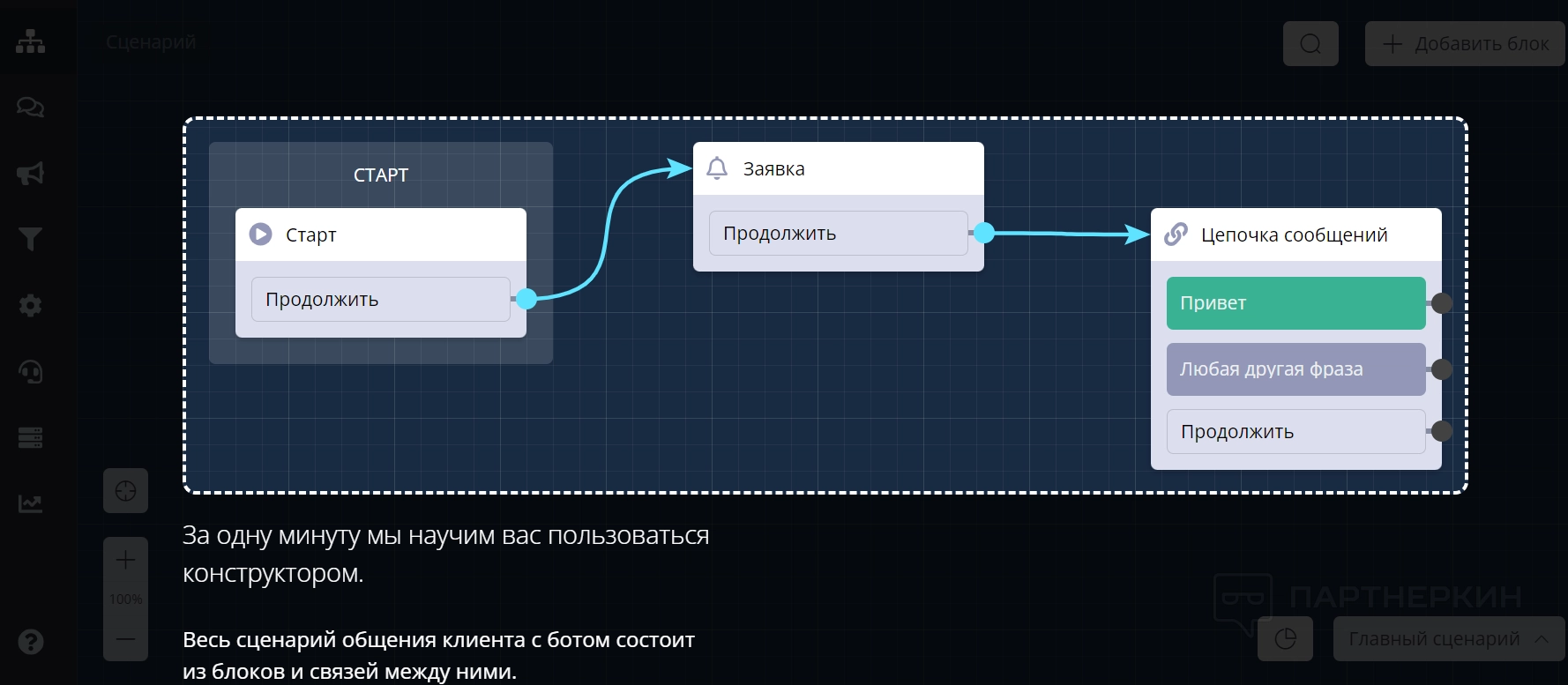Open the megaphone broadcasts sidebar icon
This screenshot has height=685, width=1568.
tap(31, 174)
